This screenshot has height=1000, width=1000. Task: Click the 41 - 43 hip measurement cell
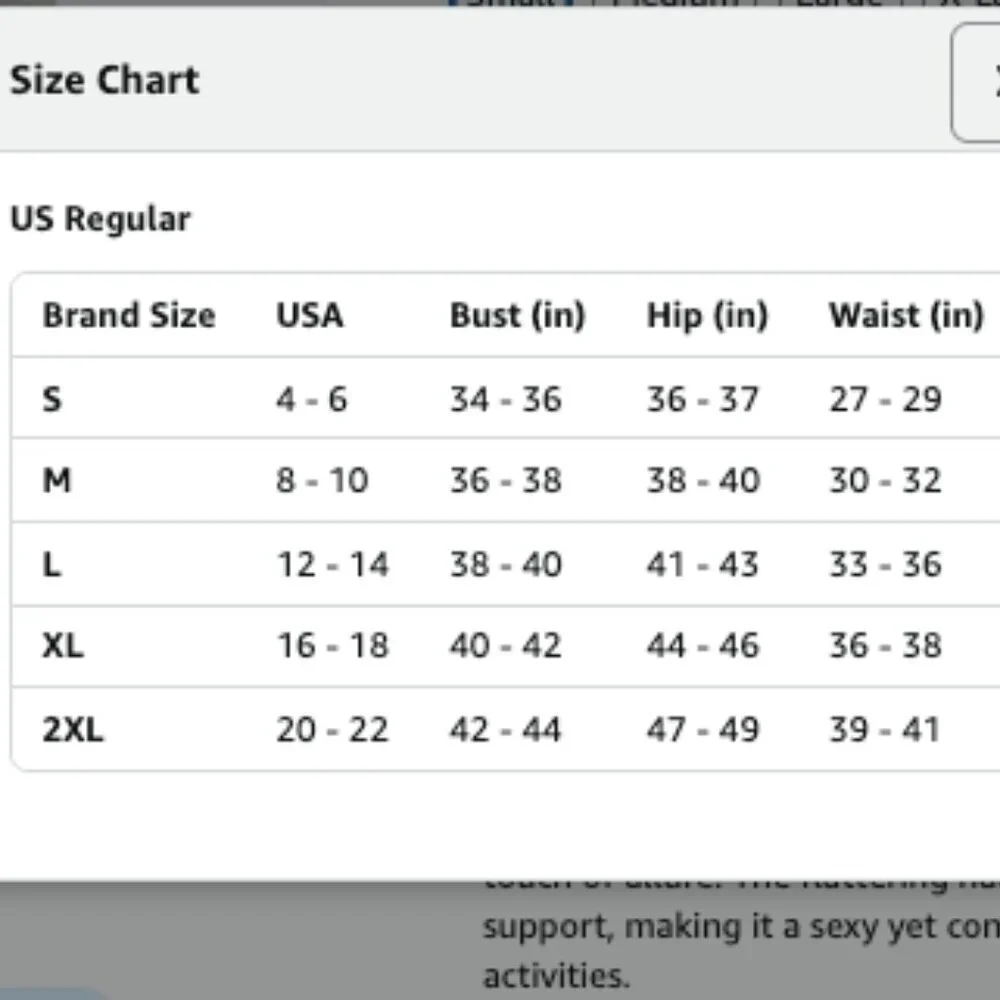(x=703, y=564)
